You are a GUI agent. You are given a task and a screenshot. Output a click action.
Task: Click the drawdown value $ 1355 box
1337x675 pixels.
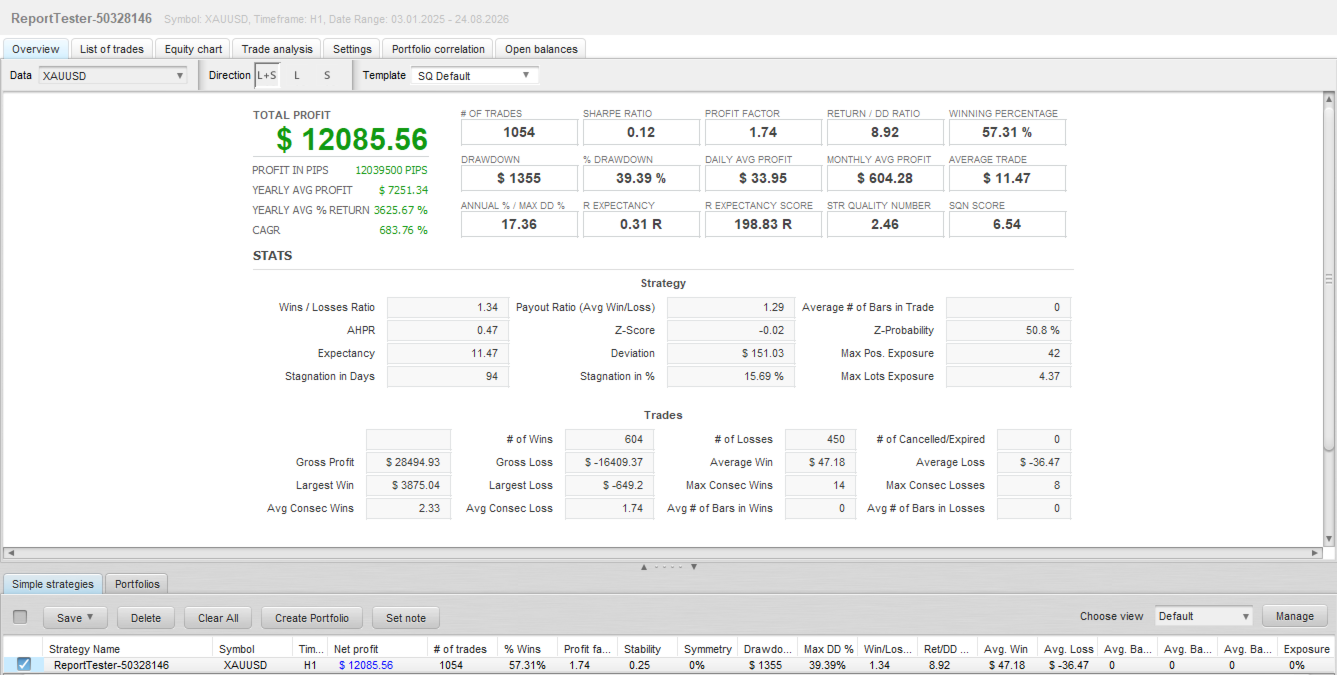click(519, 178)
